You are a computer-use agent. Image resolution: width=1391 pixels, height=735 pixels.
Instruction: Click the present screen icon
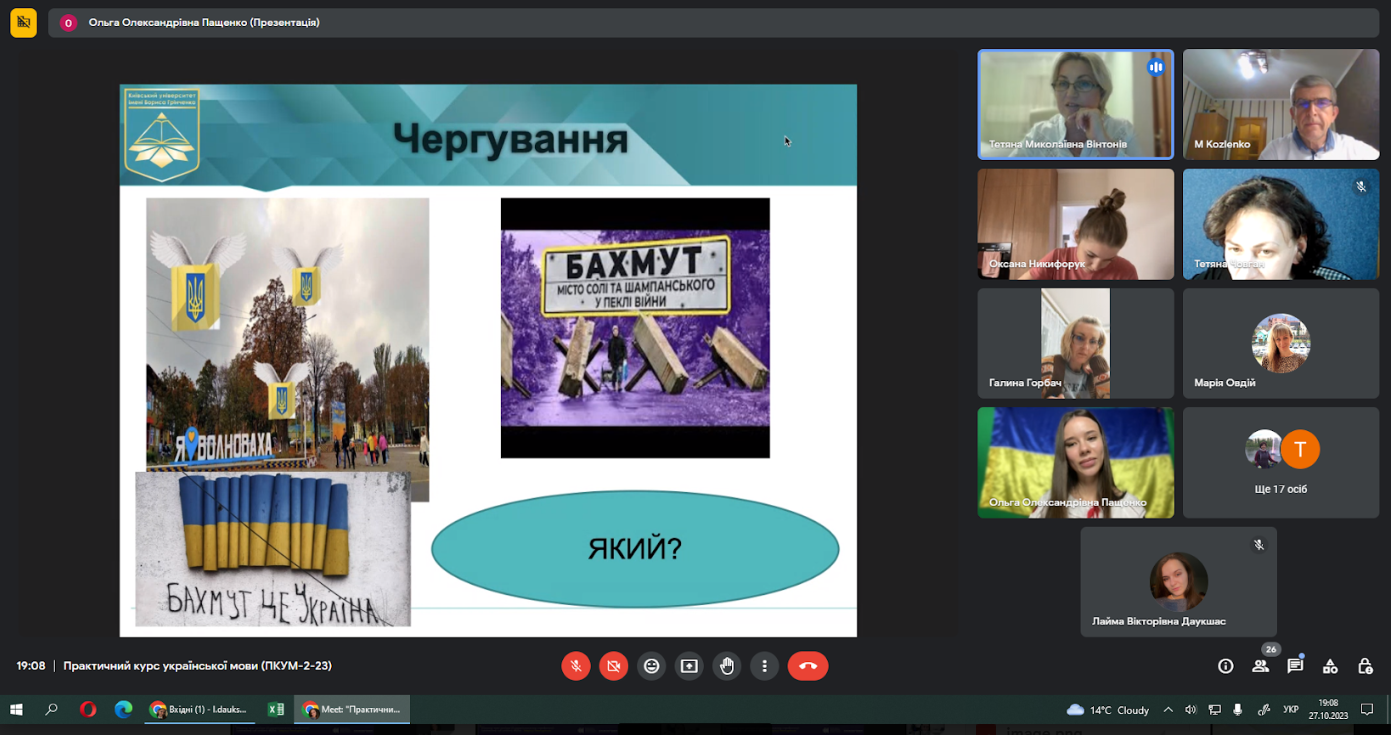pyautogui.click(x=689, y=666)
